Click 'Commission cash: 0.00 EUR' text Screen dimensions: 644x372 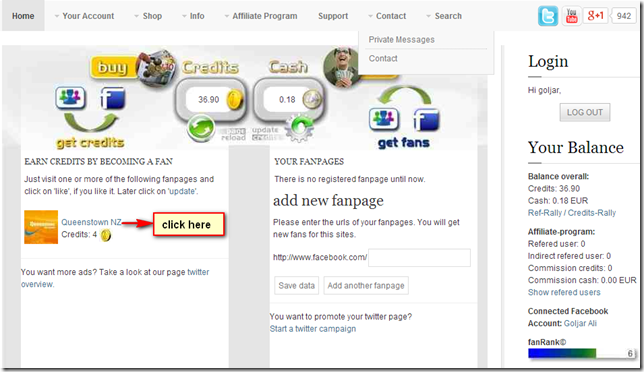point(582,280)
